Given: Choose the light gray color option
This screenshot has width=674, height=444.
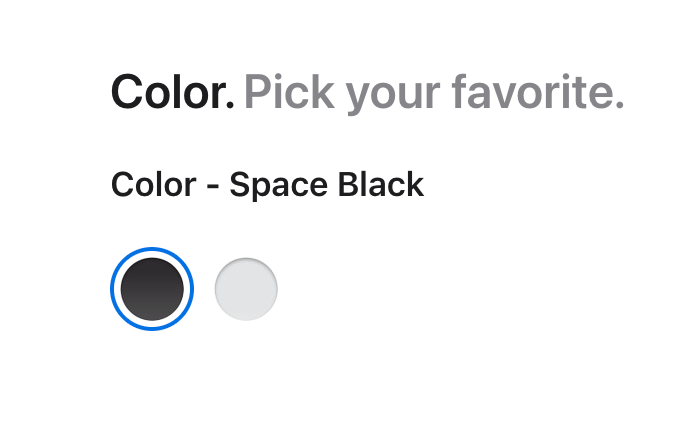Looking at the screenshot, I should click(x=246, y=289).
